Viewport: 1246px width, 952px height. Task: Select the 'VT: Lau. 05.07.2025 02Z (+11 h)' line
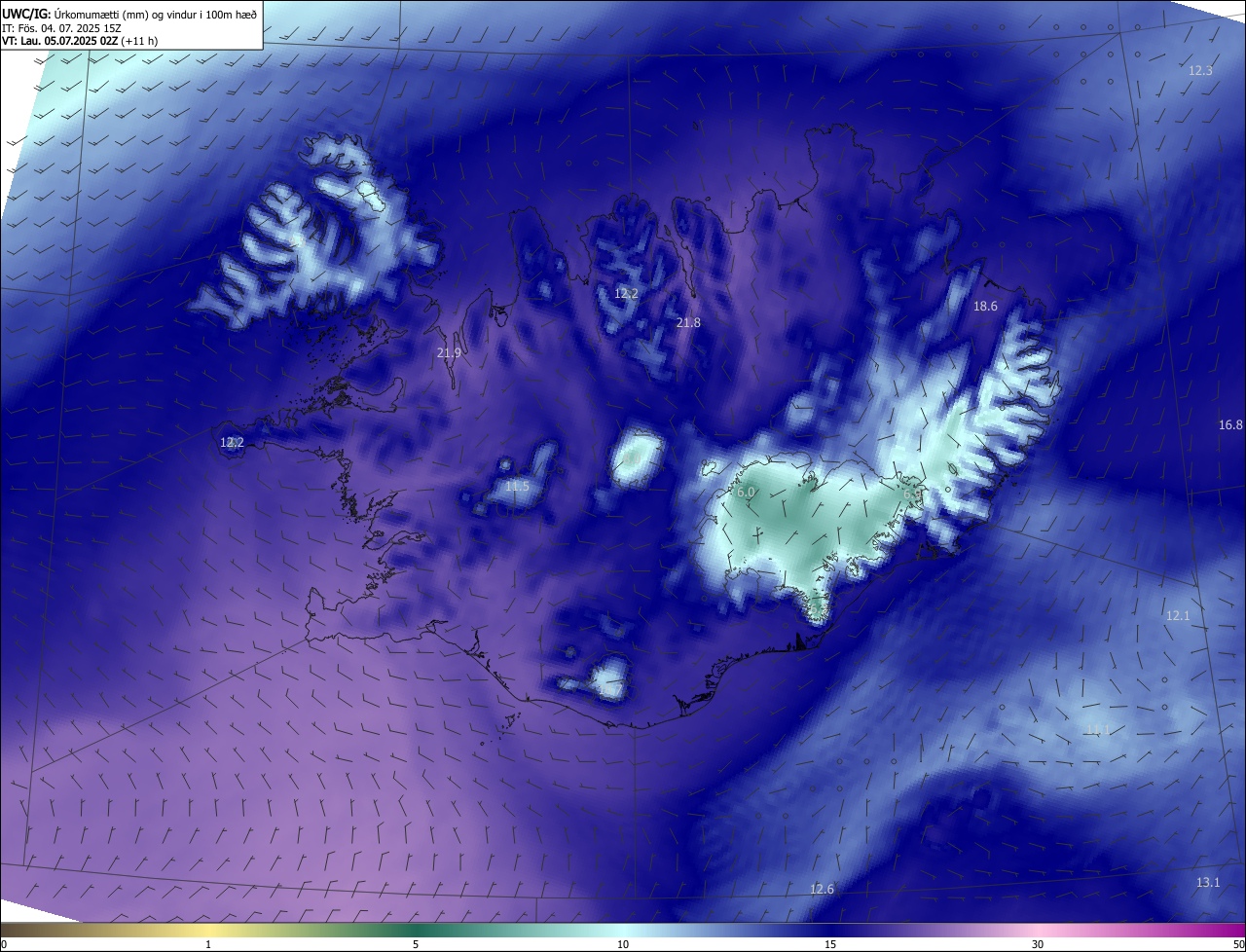pos(80,41)
